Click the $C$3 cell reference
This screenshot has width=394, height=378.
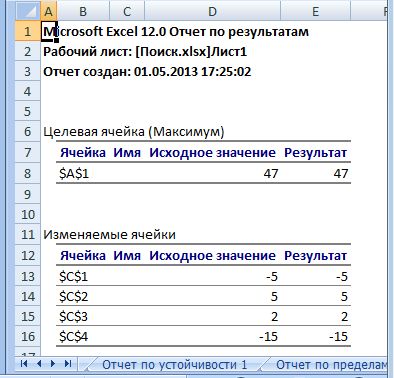(x=74, y=317)
